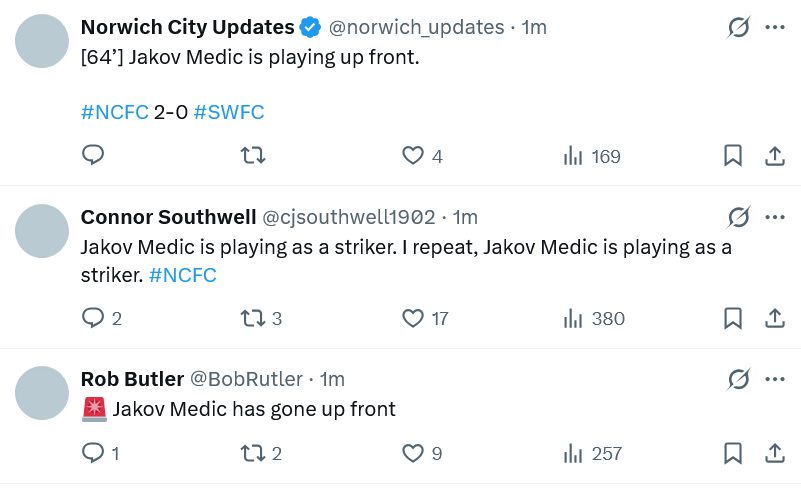Viewport: 801px width, 490px height.
Task: Share Rob Butler's tweet
Action: (774, 453)
